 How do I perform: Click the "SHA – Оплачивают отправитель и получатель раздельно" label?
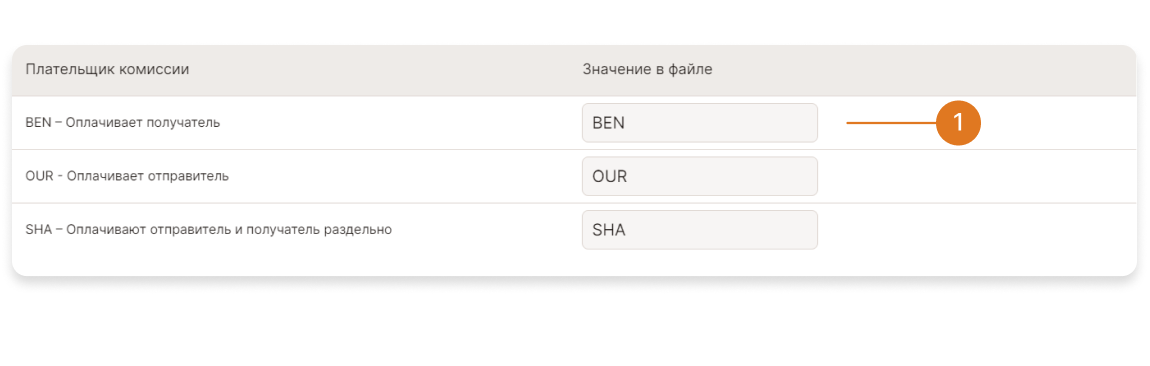(x=208, y=230)
